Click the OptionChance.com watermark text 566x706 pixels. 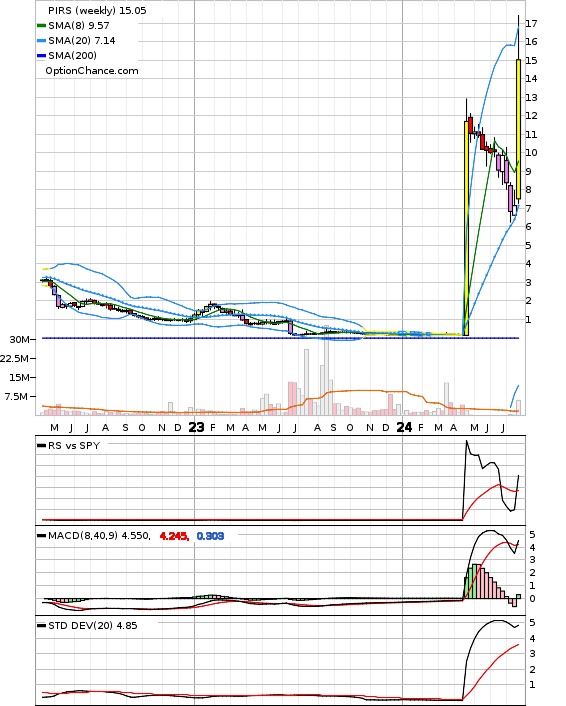(92, 71)
